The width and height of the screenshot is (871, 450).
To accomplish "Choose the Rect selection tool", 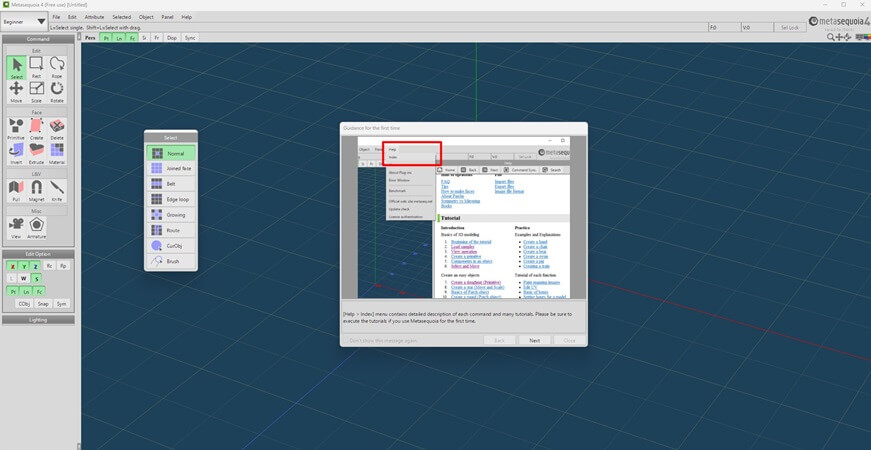I will [37, 68].
